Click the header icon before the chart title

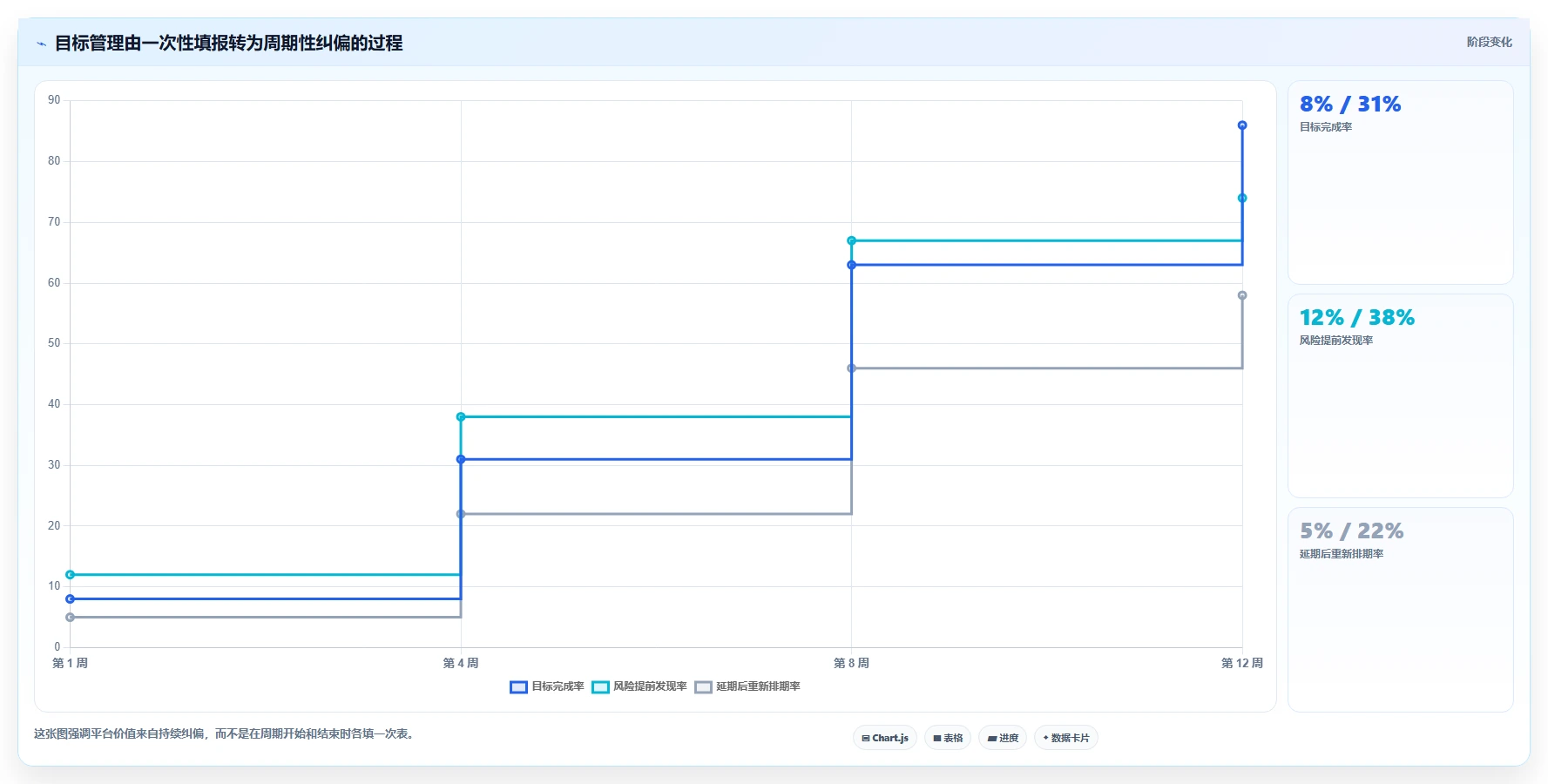pyautogui.click(x=41, y=44)
